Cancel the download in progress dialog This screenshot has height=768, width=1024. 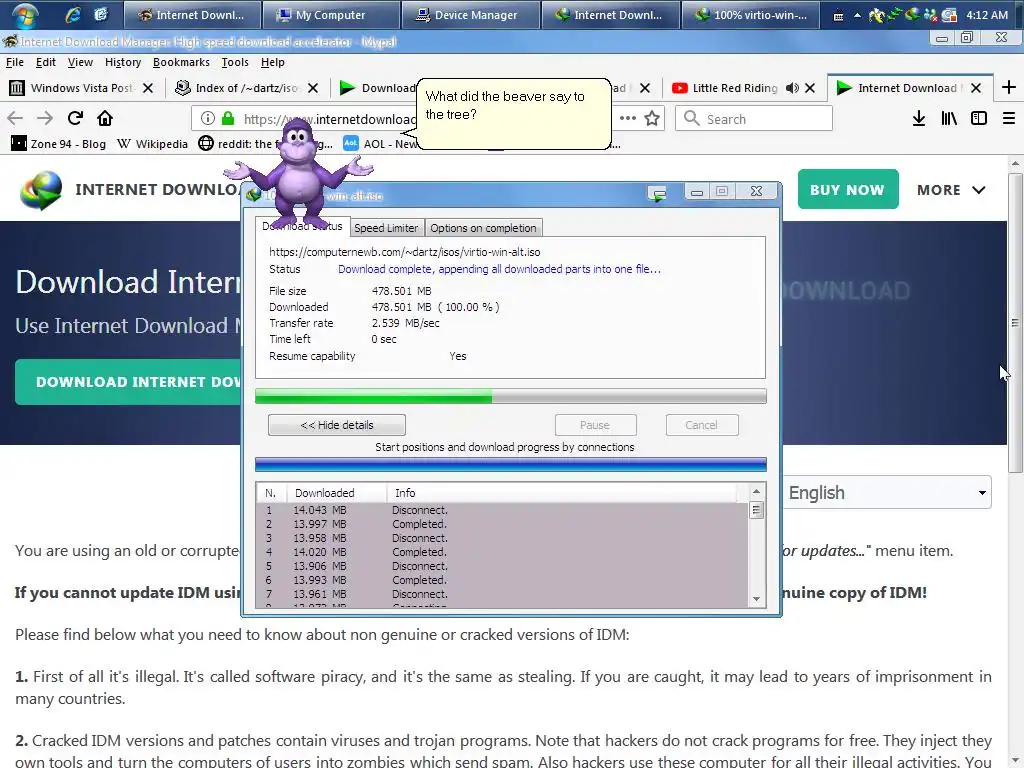pos(701,425)
